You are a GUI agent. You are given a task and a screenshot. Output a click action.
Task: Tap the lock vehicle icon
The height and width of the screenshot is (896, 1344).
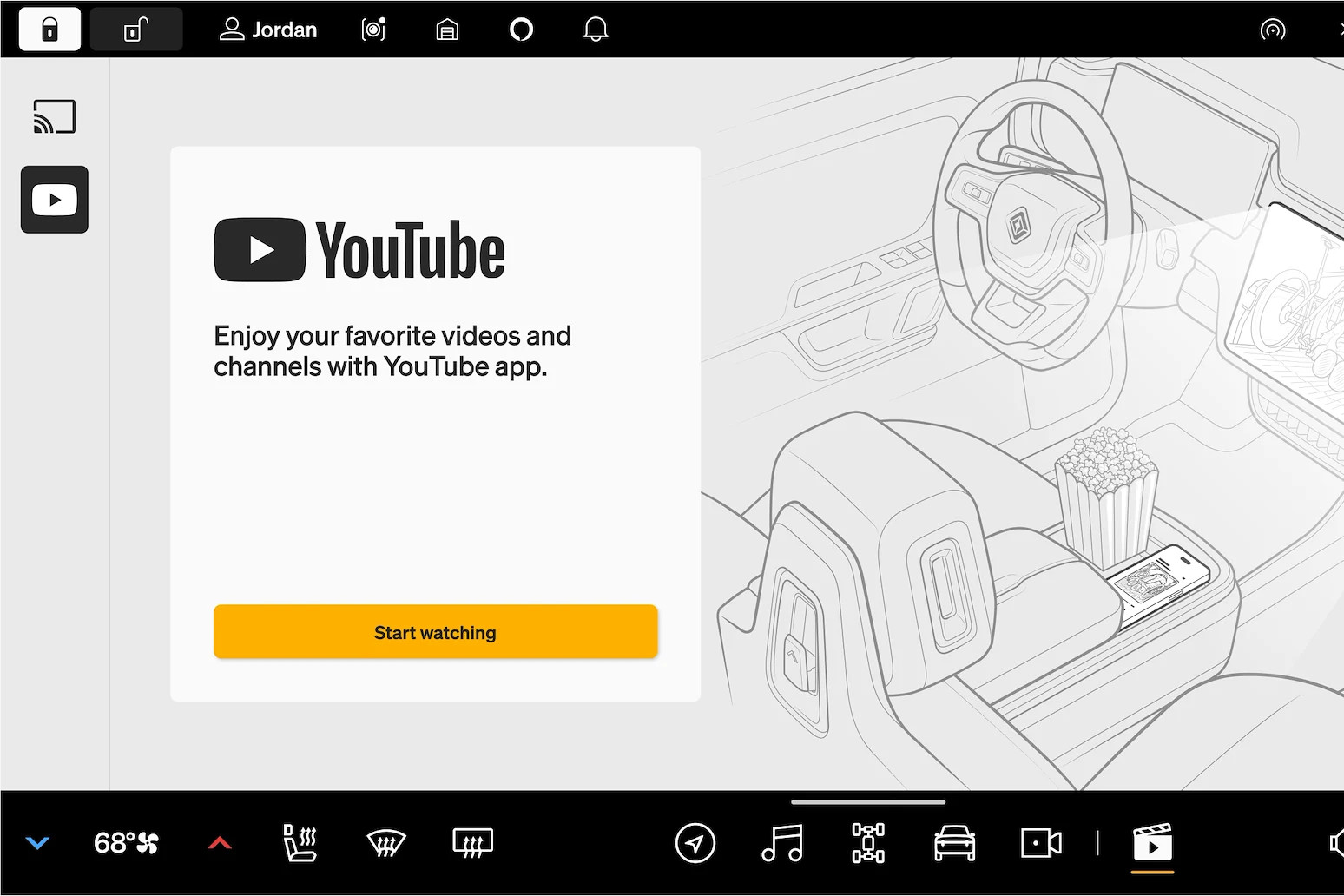[49, 30]
